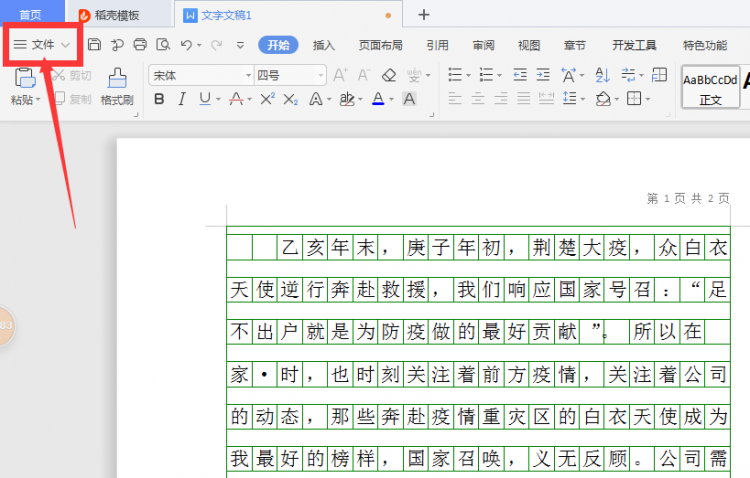Open the line spacing dropdown arrow

coord(583,100)
